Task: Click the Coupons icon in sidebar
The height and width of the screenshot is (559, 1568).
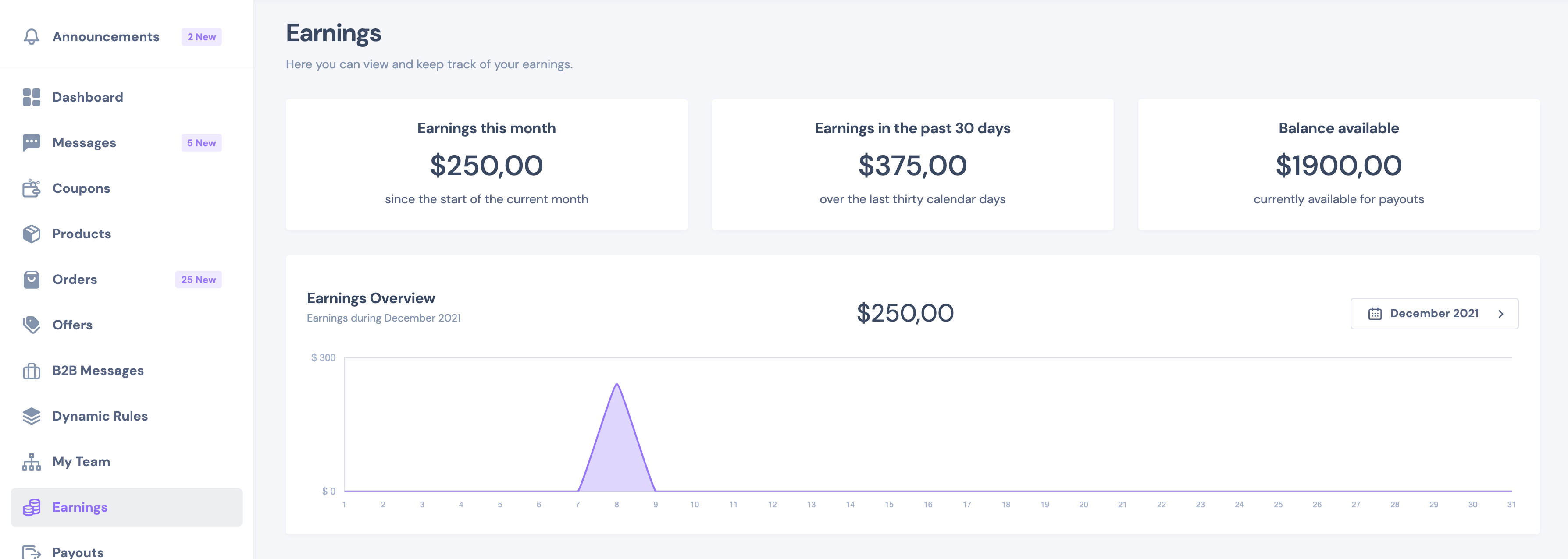Action: (32, 188)
